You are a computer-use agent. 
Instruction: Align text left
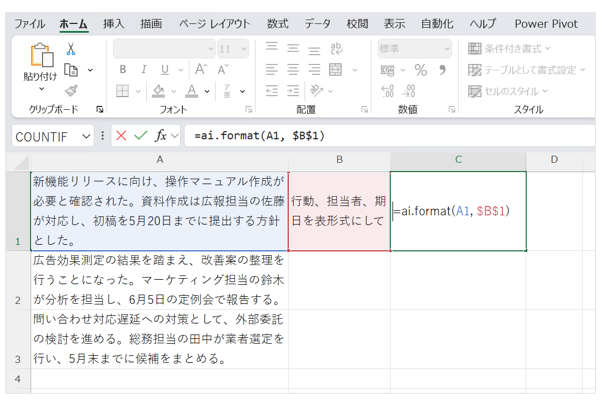point(272,69)
